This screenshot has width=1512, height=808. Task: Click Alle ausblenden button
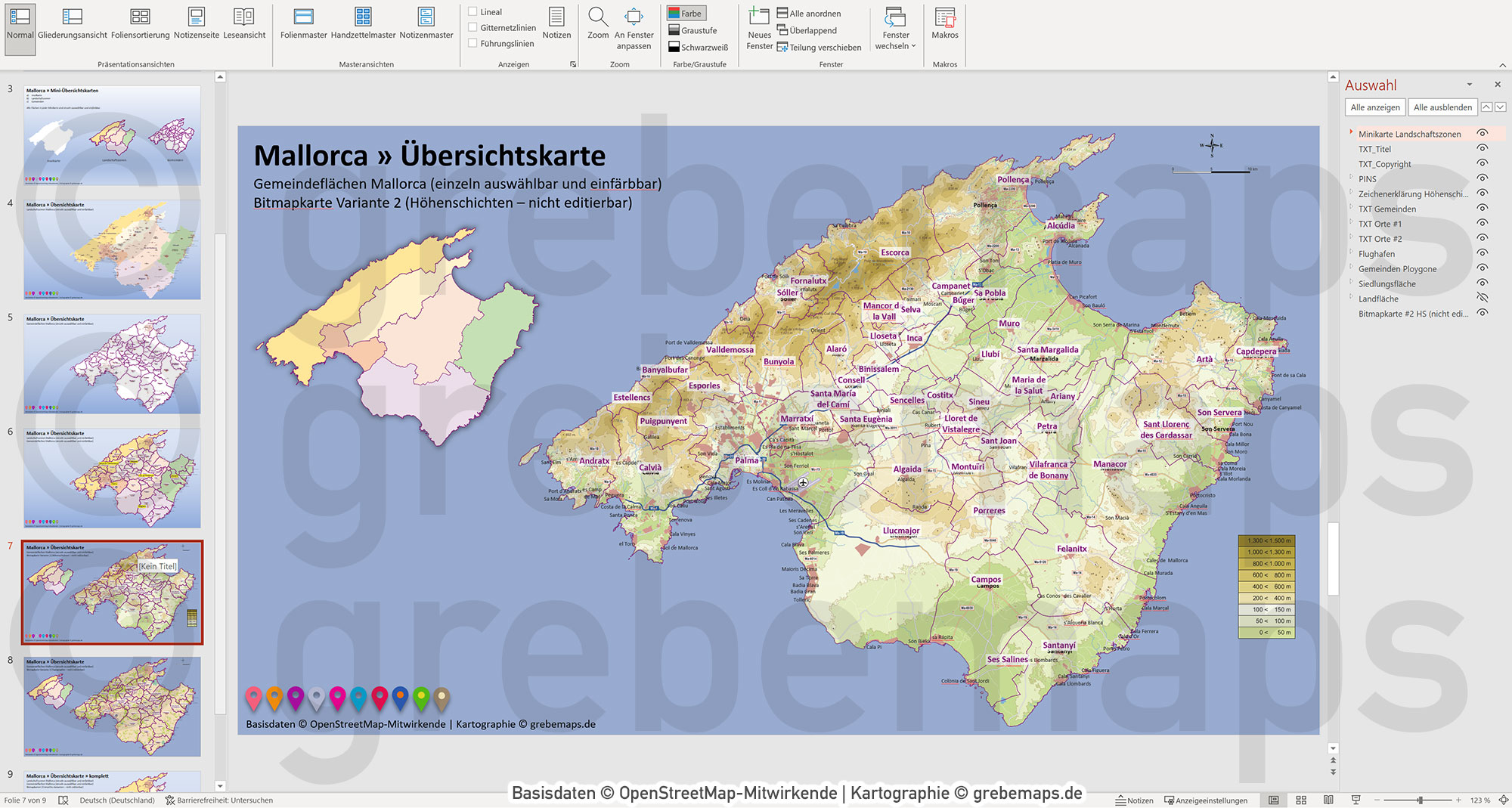tap(1442, 107)
